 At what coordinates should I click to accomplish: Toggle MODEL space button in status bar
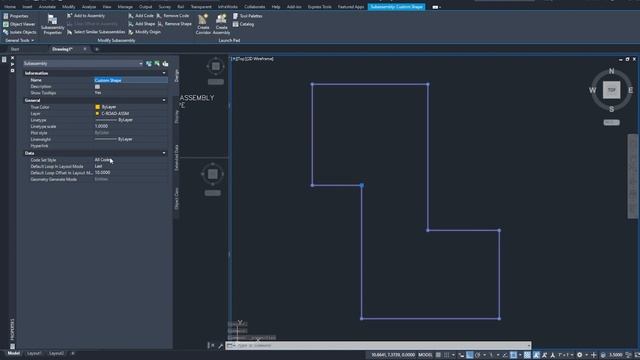coord(425,355)
